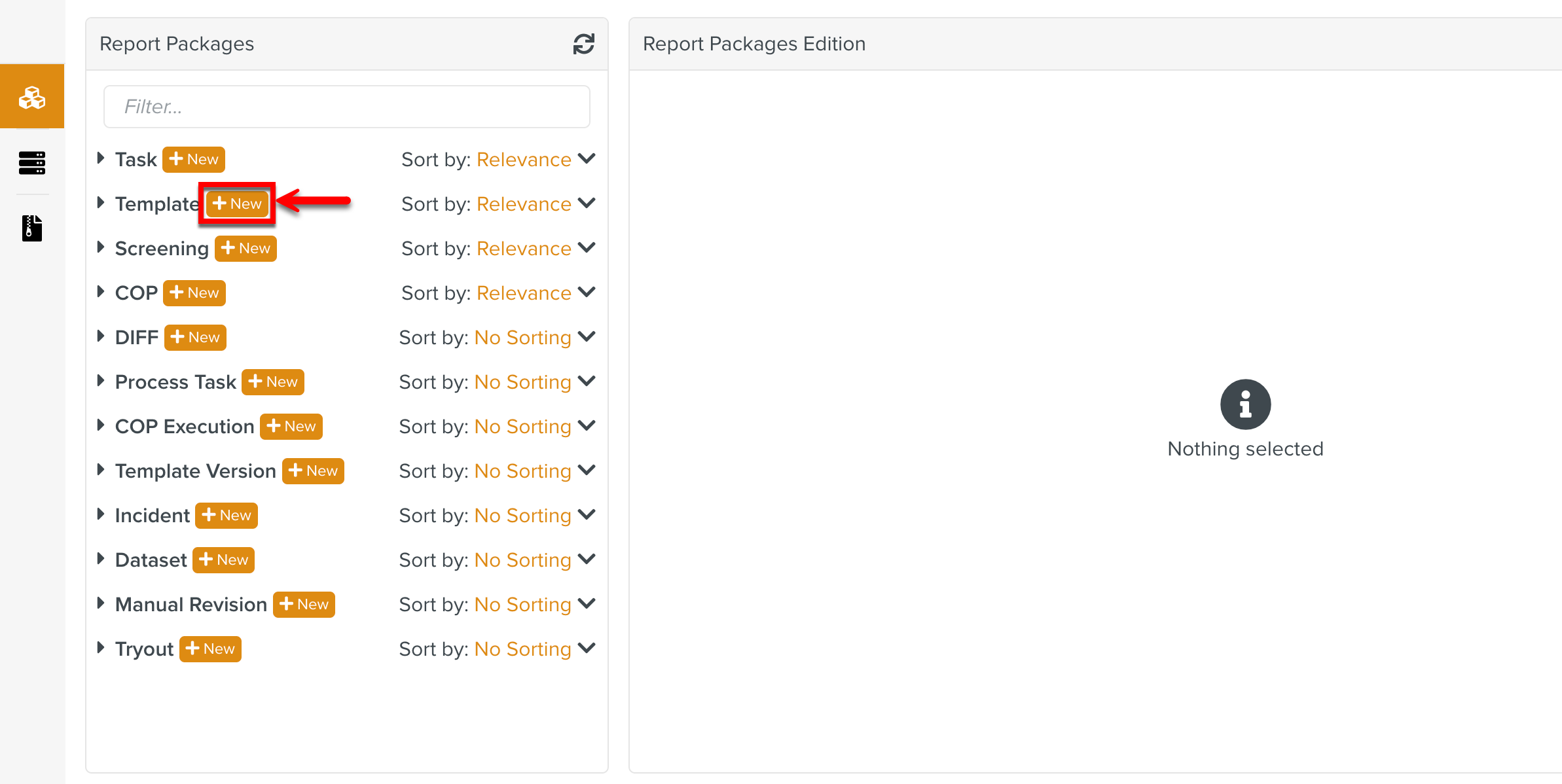Open the zip archive file sidebar icon

[x=32, y=228]
